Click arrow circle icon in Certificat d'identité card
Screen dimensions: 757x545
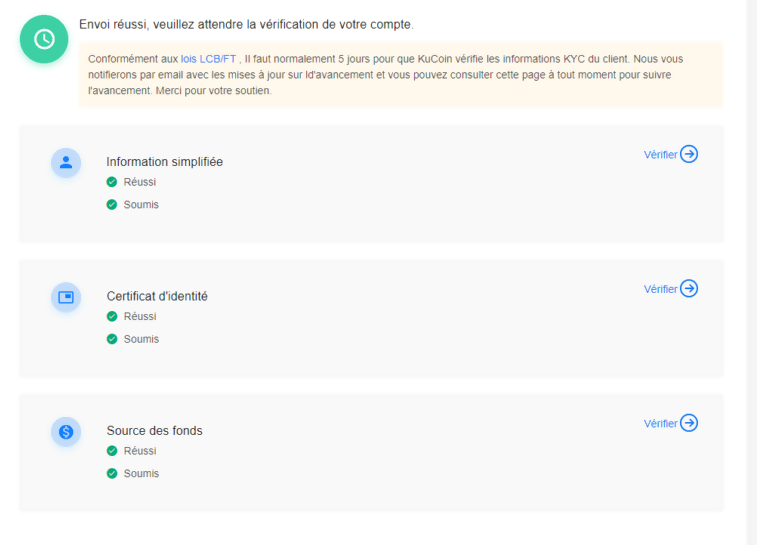689,289
